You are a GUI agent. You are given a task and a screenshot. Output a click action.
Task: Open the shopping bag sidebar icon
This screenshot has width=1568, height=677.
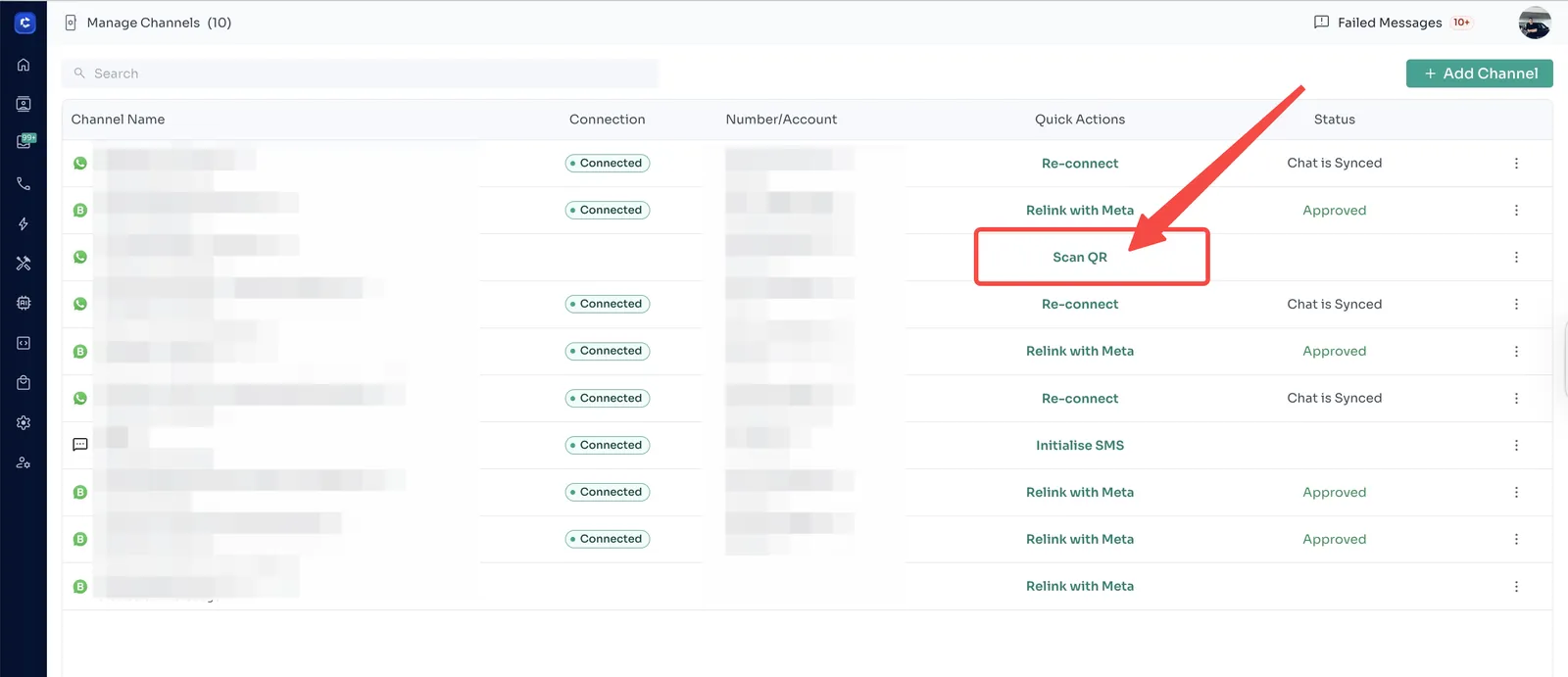(24, 383)
